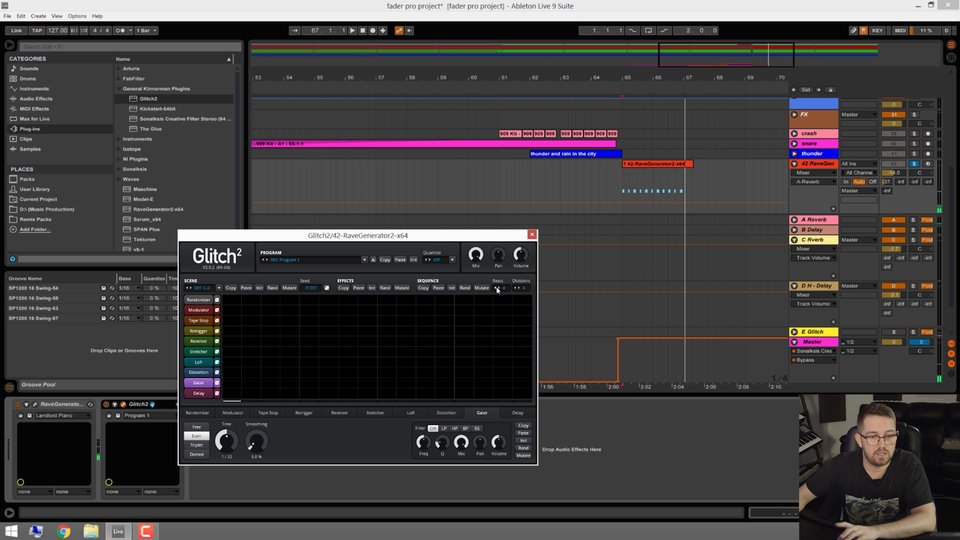Screen dimensions: 960x540
Task: Select the Lofi lane button in Glitch2
Action: 198,362
